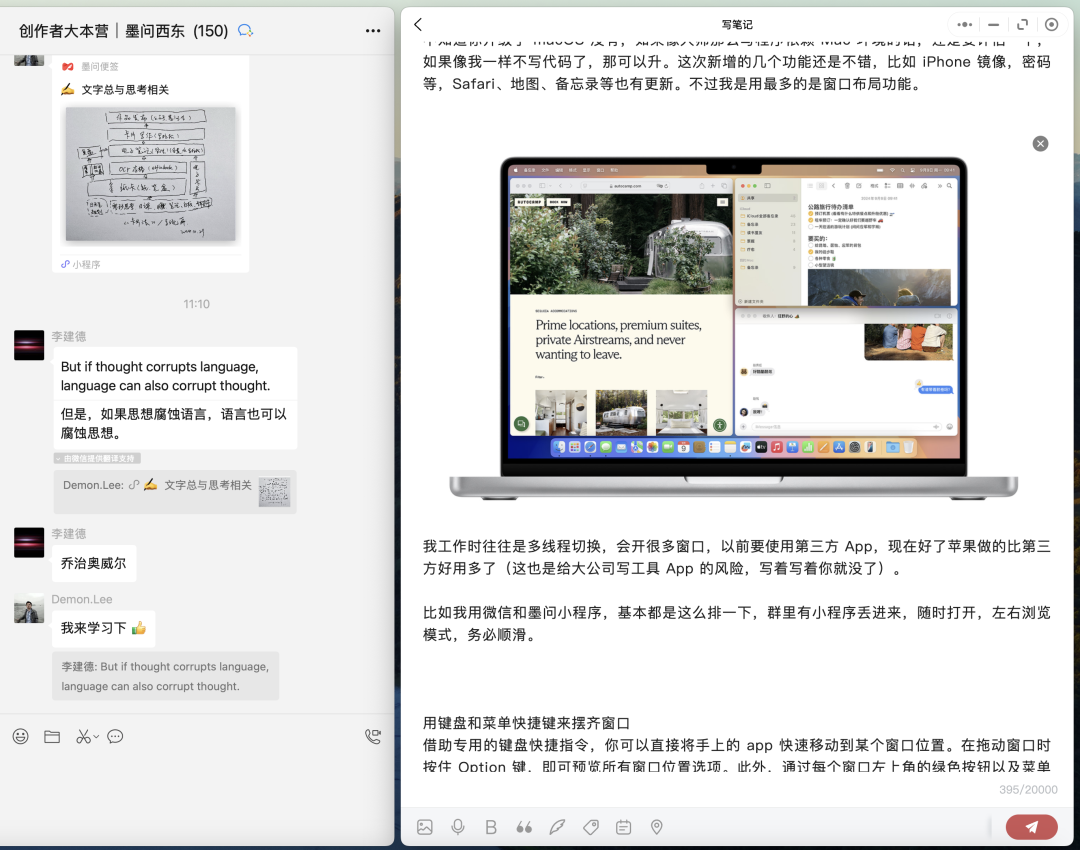Screen dimensions: 1080x850
Task: Click the blue chat bubble icon beside the group name
Action: tap(245, 30)
